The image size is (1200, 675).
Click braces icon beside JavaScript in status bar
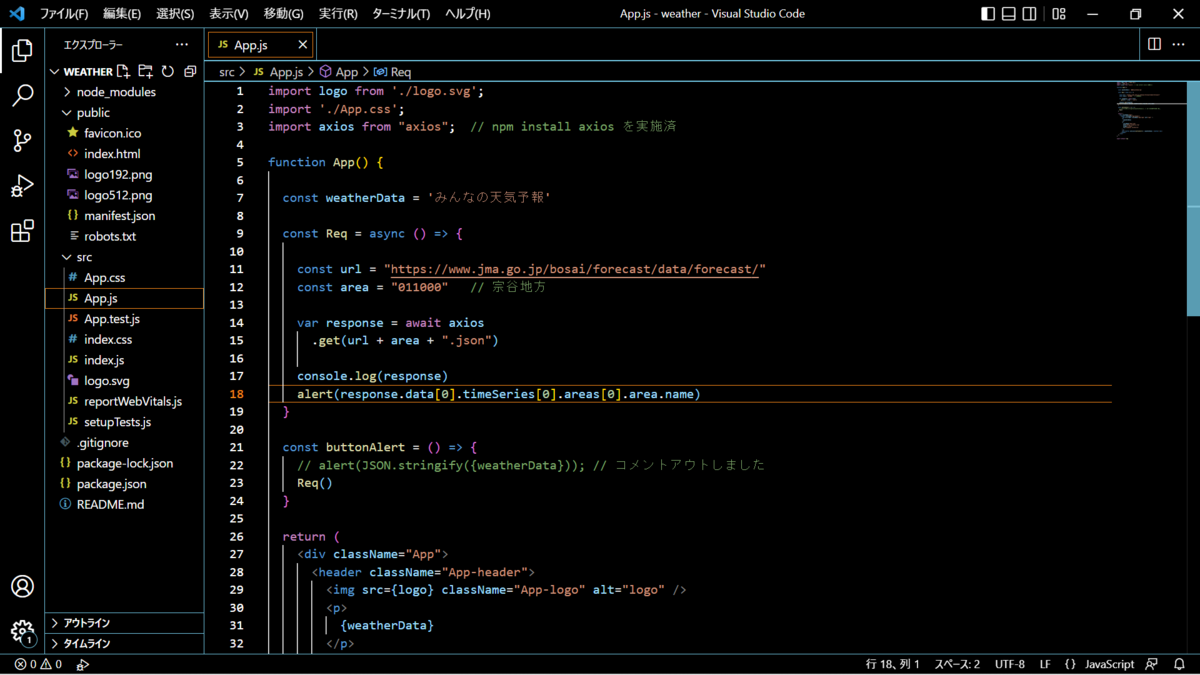tap(1070, 664)
